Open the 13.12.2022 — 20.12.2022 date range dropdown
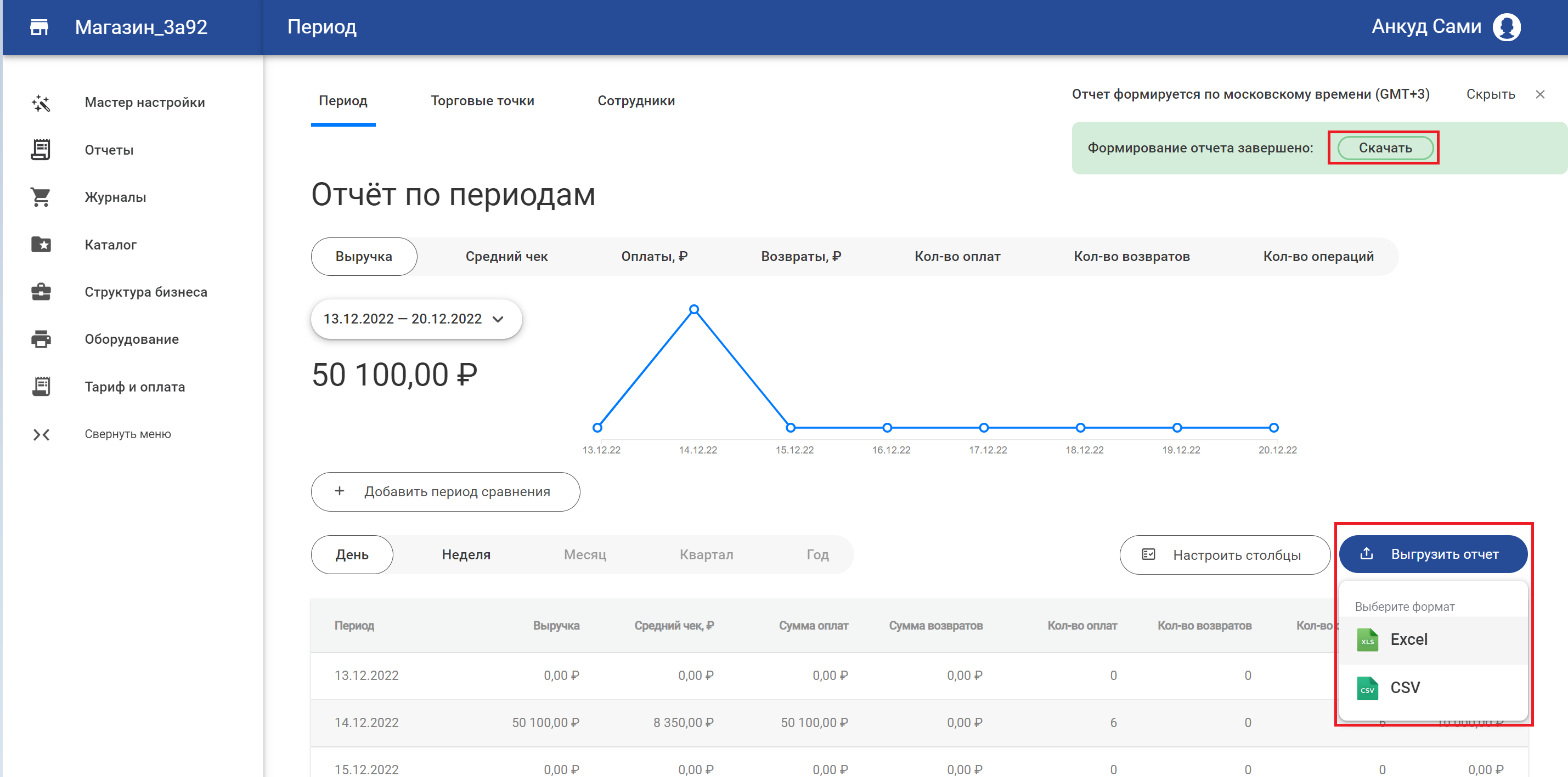 pyautogui.click(x=416, y=319)
